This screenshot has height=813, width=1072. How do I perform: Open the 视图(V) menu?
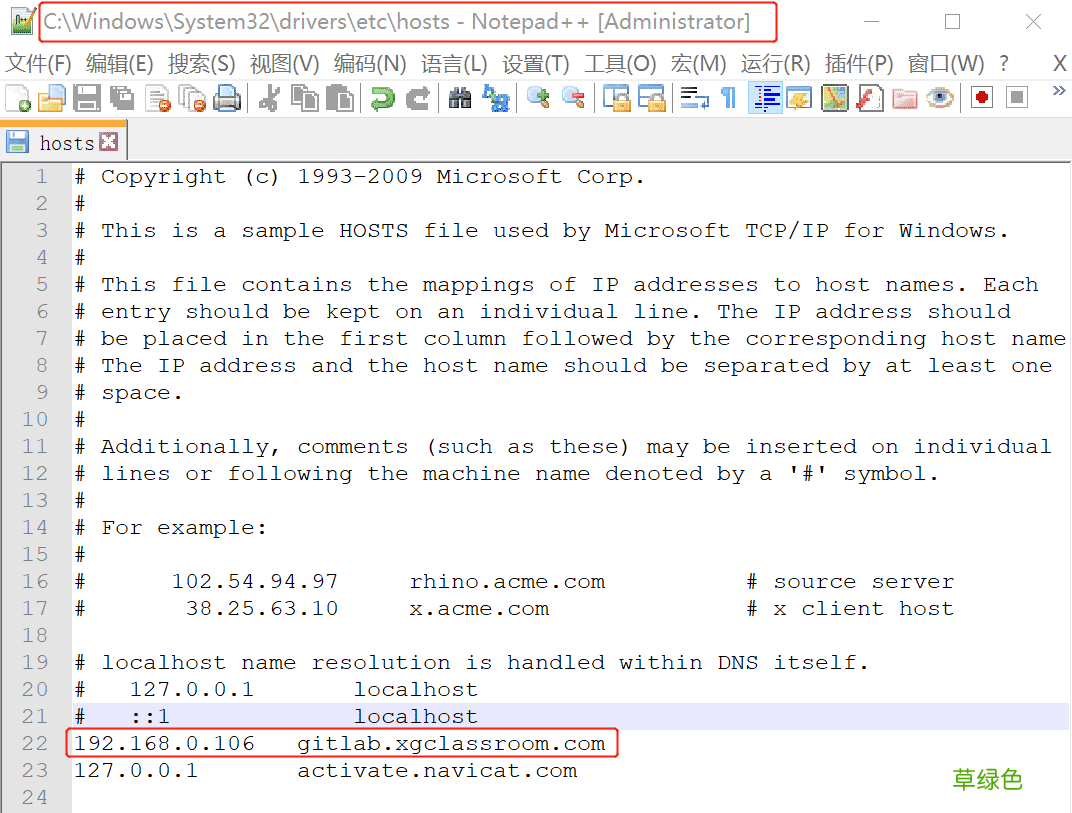click(x=284, y=64)
